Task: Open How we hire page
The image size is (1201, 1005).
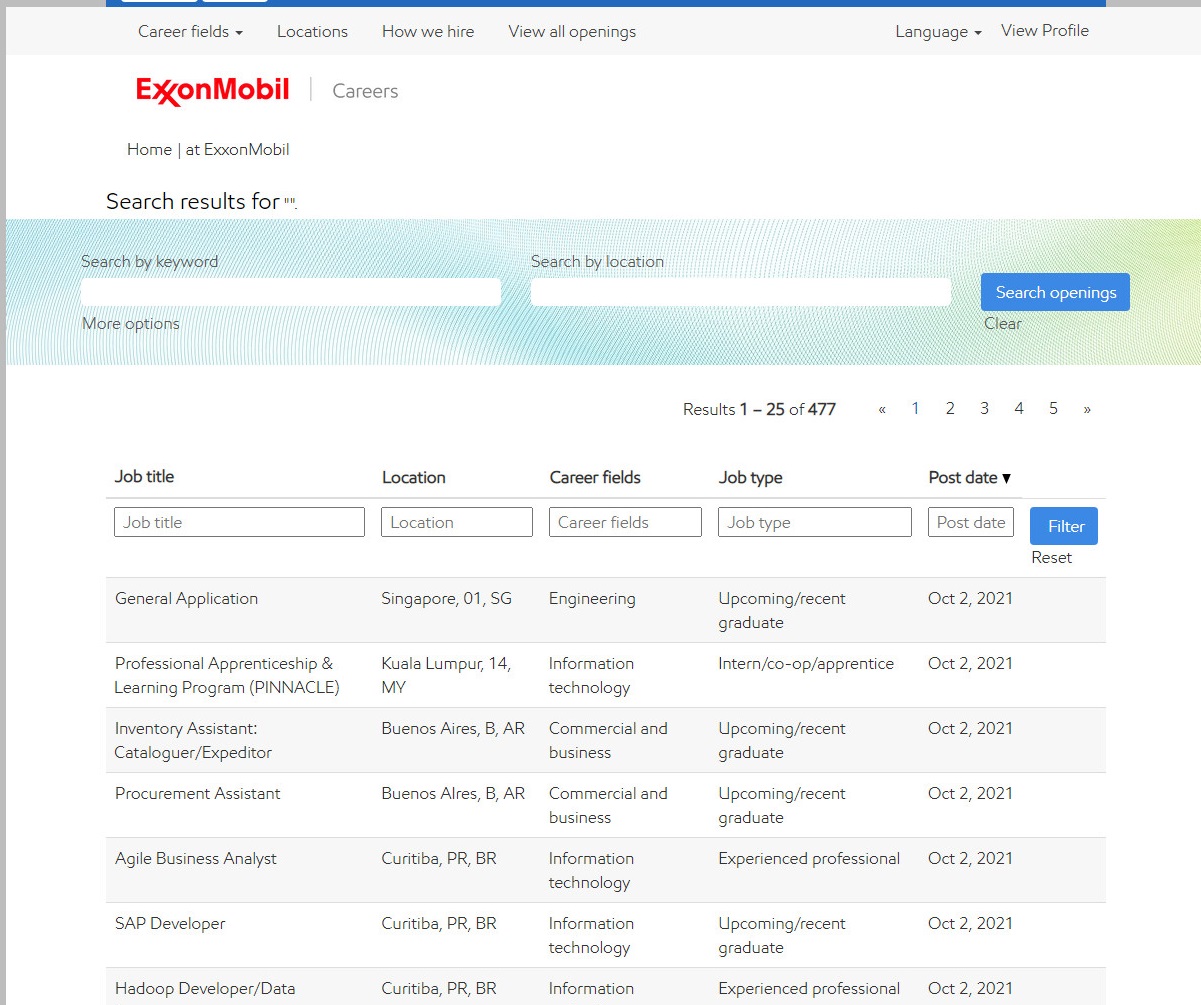Action: pyautogui.click(x=428, y=32)
